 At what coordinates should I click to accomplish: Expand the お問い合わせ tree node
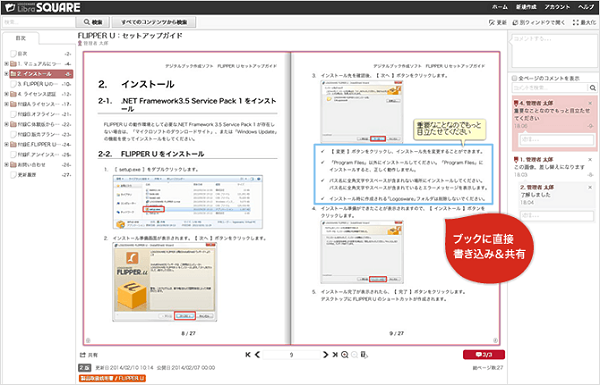click(6, 165)
